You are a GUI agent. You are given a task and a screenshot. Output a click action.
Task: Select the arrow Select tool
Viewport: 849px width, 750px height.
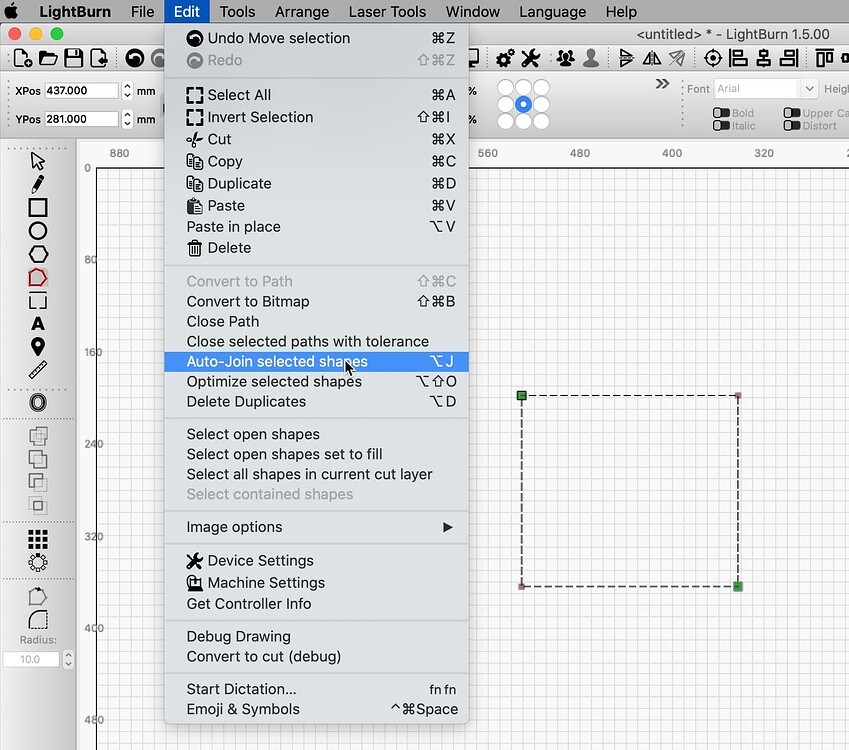37,161
